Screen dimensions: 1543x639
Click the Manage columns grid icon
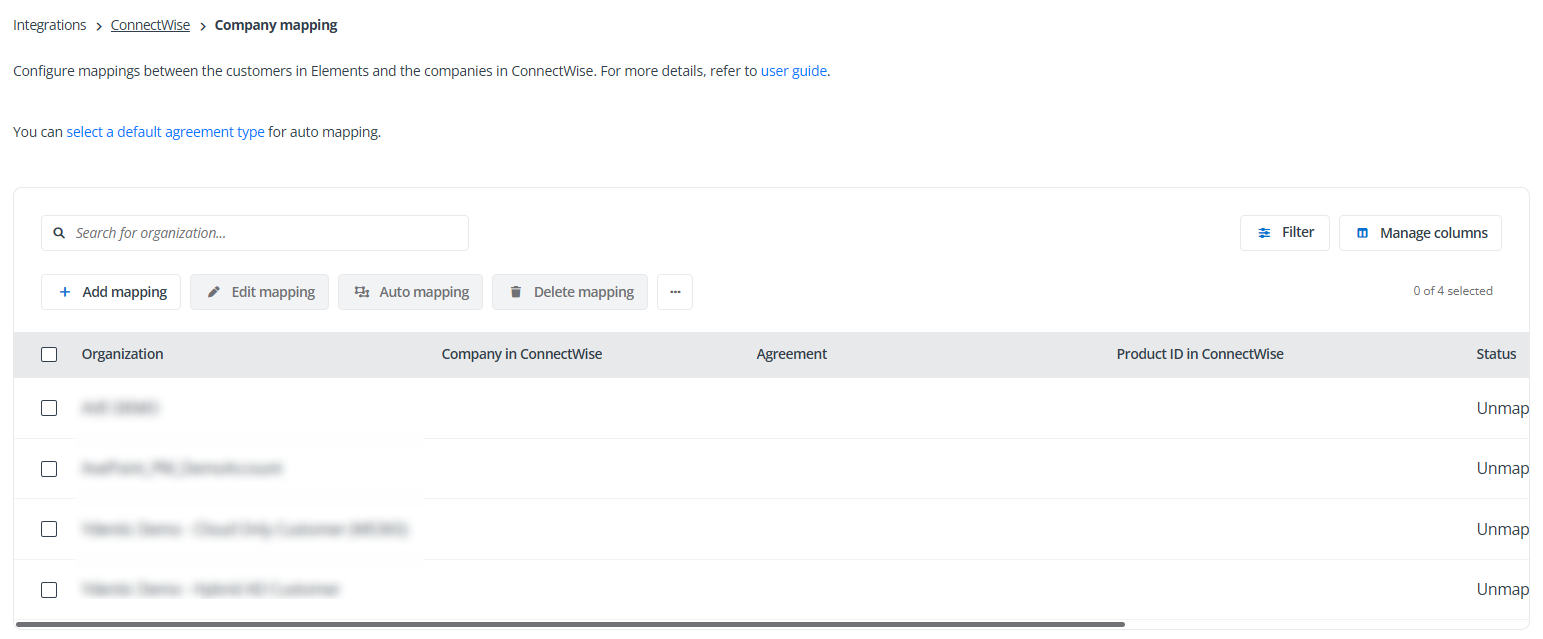tap(1363, 232)
